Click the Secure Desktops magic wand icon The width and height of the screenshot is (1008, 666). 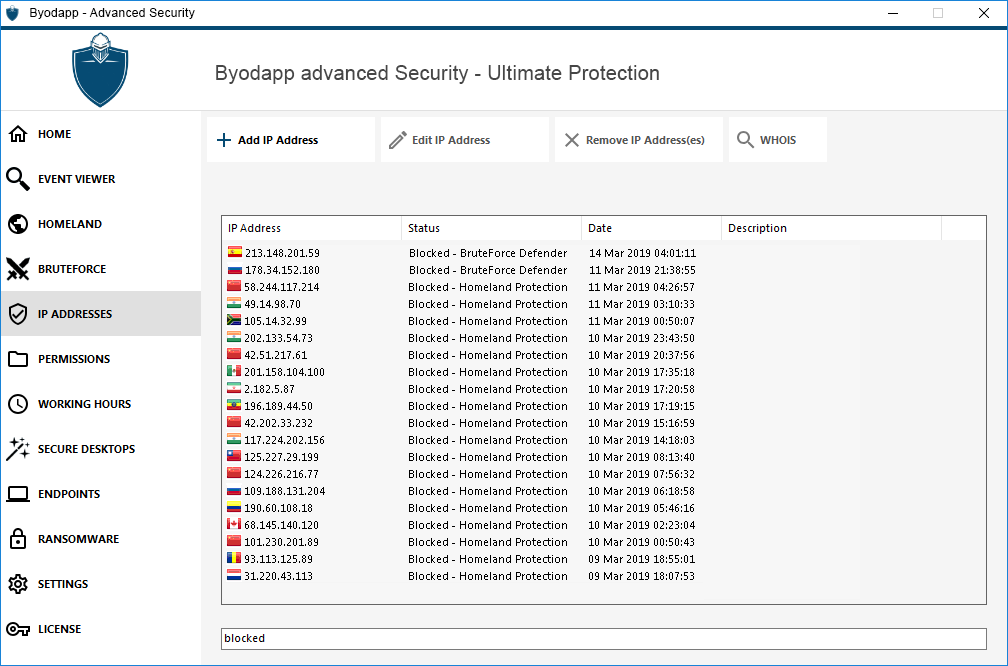[x=18, y=449]
